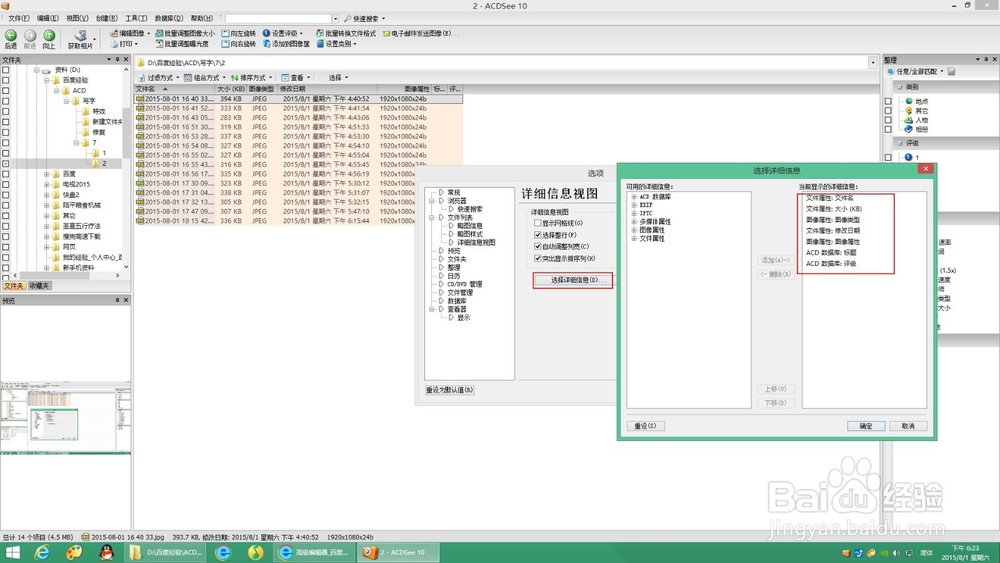Check the box beside 人物 category
This screenshot has width=1000, height=563.
(x=888, y=120)
